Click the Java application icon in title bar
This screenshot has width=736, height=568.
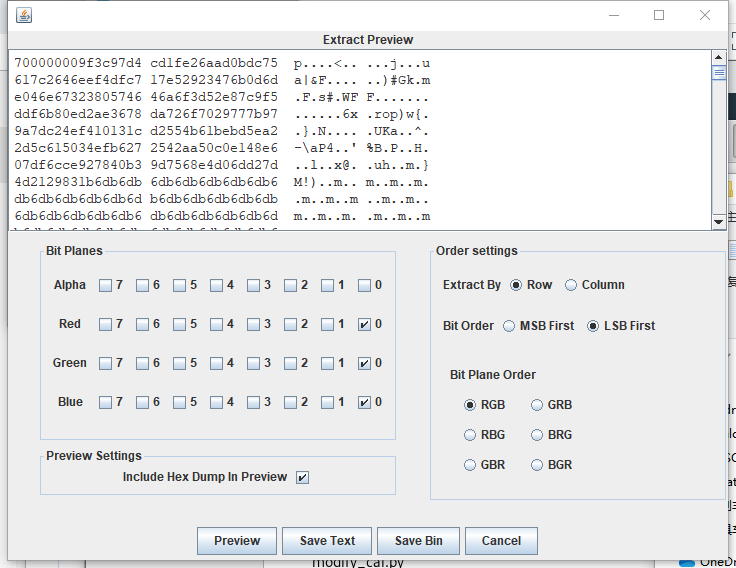point(24,15)
